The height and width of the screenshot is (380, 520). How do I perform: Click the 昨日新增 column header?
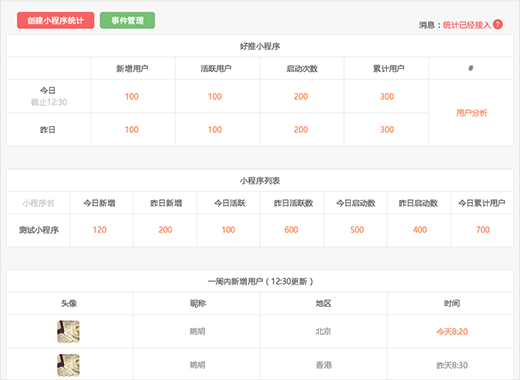(x=166, y=203)
